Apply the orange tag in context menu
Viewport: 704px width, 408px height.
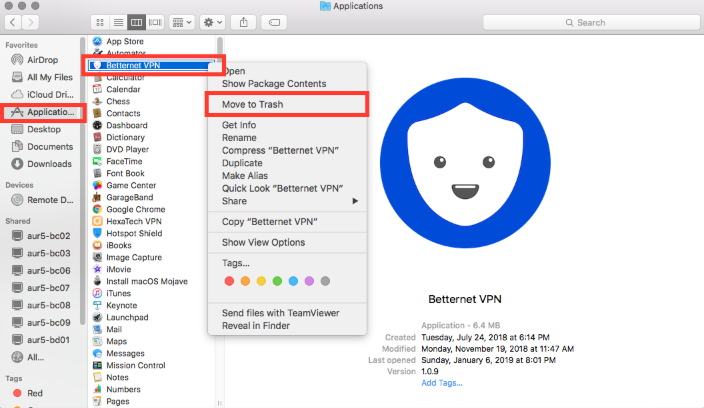(245, 281)
